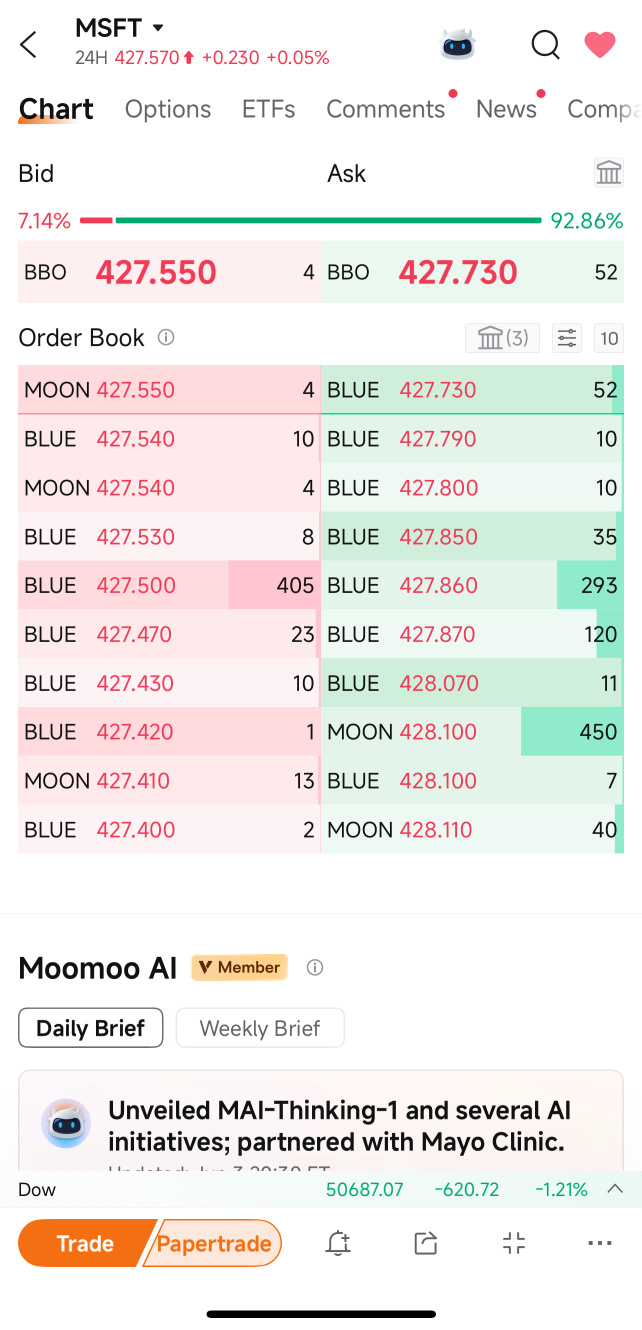
Task: Open order book filter settings sliders icon
Action: 567,338
